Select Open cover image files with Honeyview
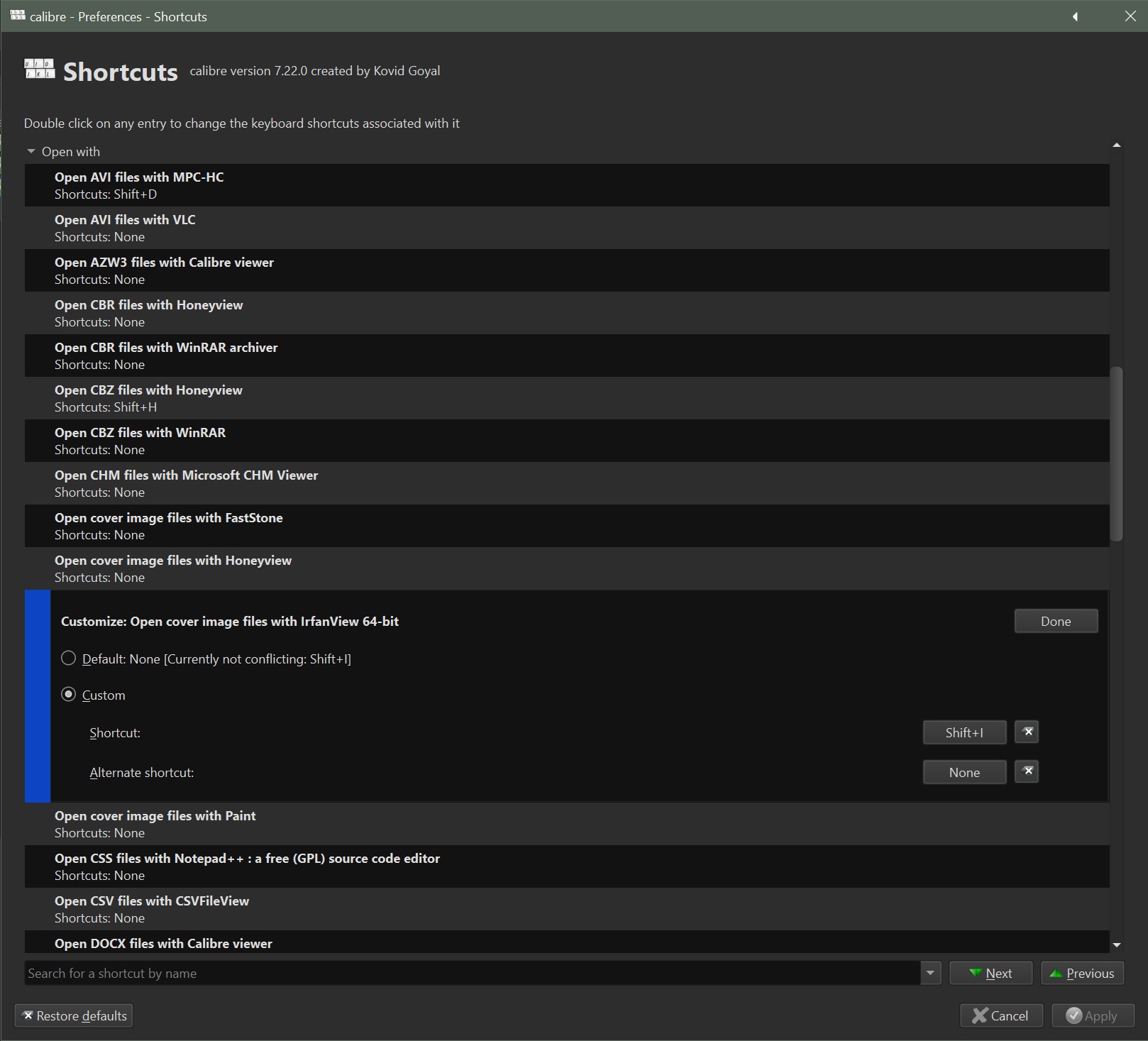 pos(567,568)
